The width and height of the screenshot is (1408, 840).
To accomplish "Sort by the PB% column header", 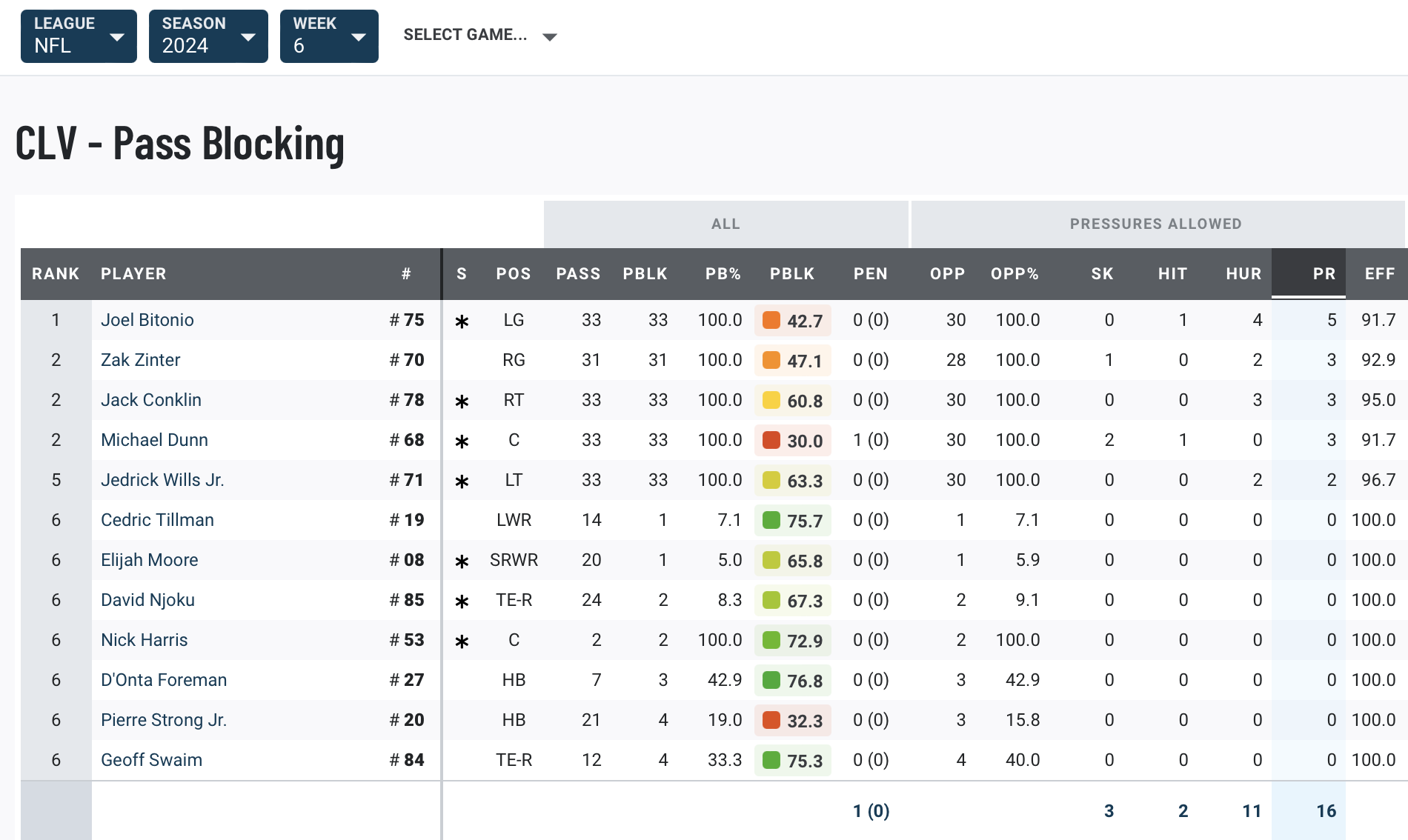I will click(723, 274).
